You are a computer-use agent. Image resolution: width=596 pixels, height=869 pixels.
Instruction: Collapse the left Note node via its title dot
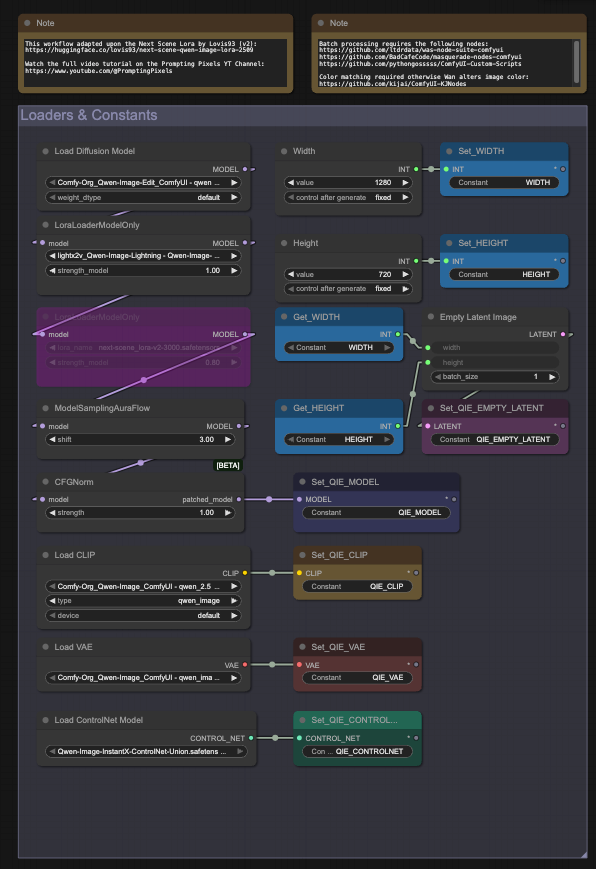pos(27,23)
